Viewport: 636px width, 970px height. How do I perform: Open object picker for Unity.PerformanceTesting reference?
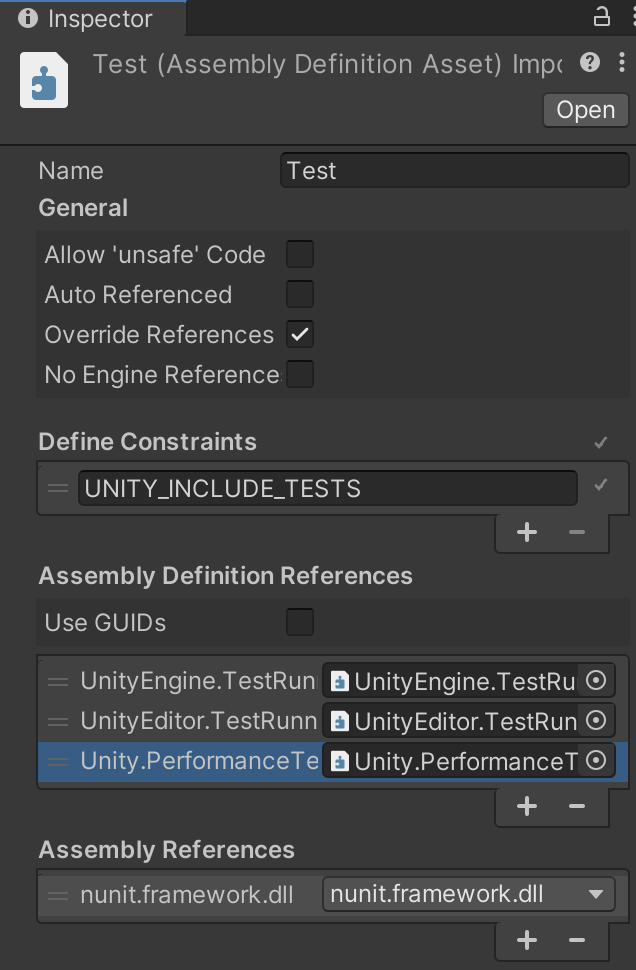(596, 761)
